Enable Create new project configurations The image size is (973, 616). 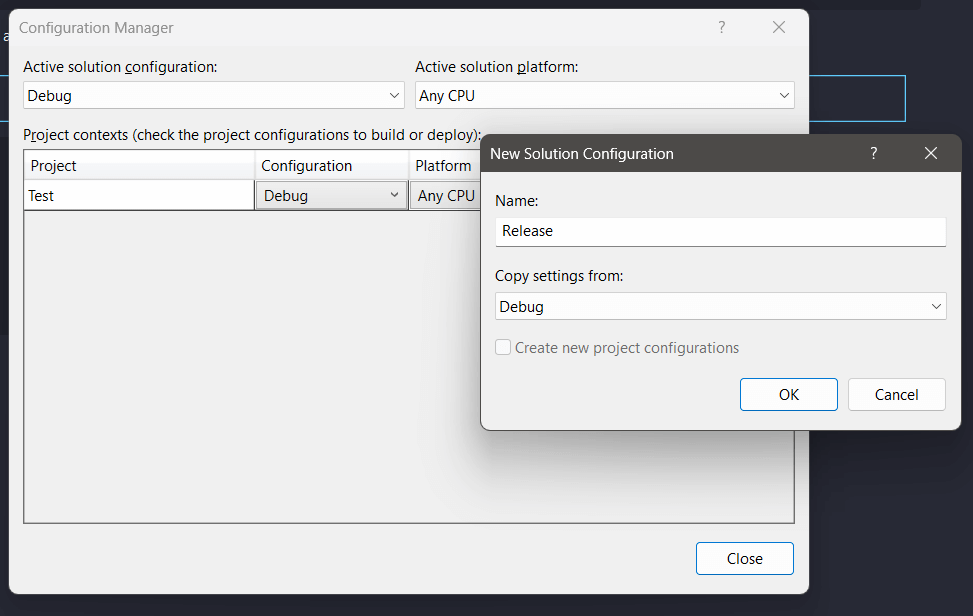point(503,347)
